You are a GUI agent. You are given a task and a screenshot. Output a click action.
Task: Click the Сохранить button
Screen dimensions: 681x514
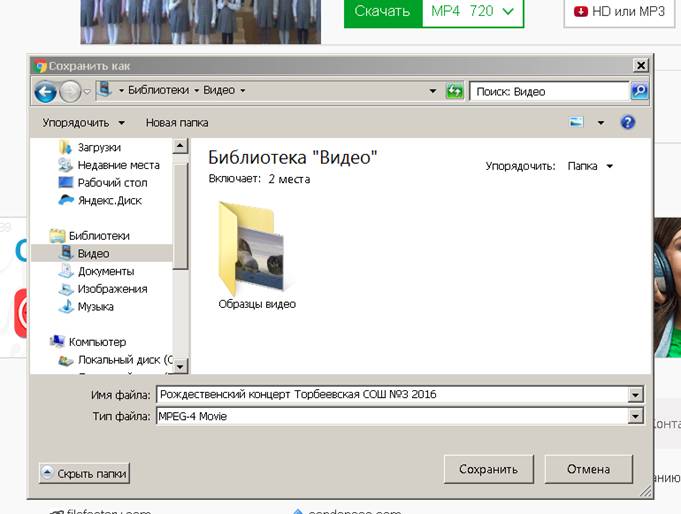point(489,469)
